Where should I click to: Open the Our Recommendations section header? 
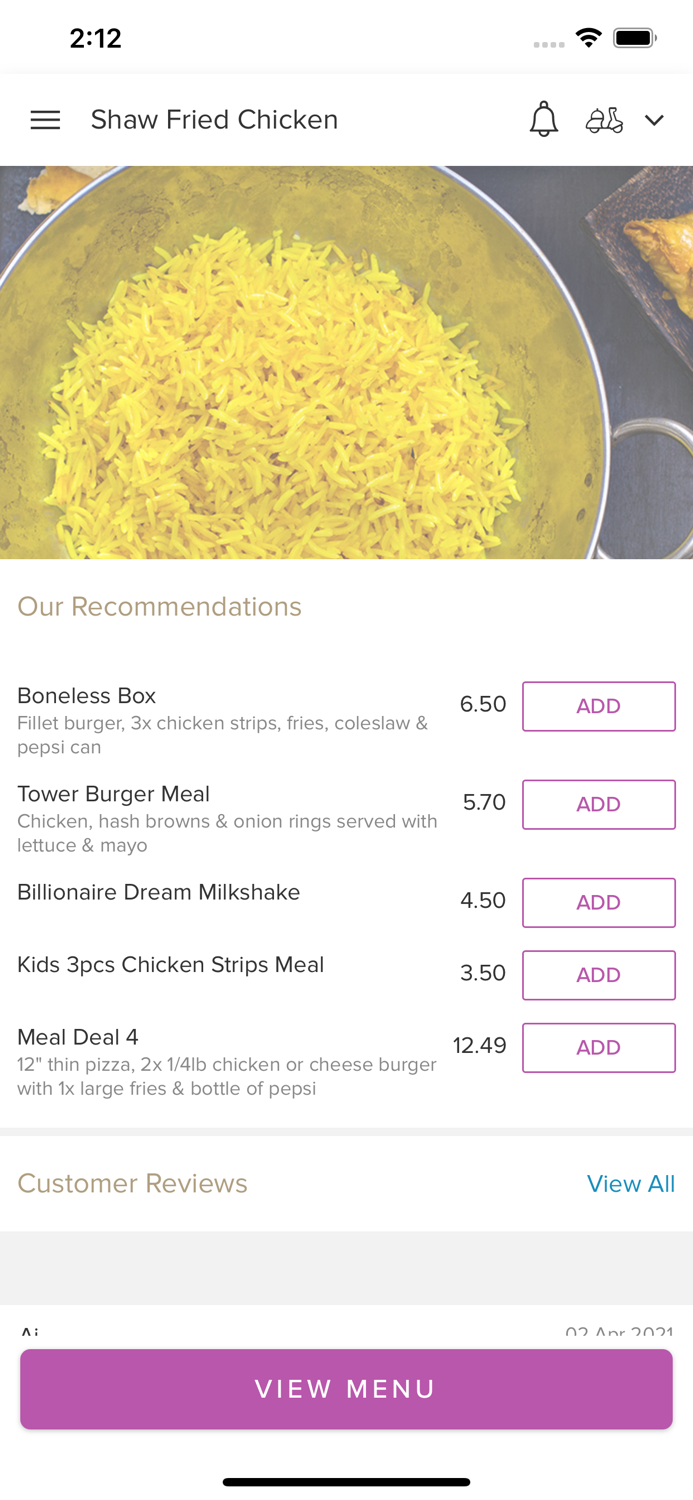click(x=159, y=607)
